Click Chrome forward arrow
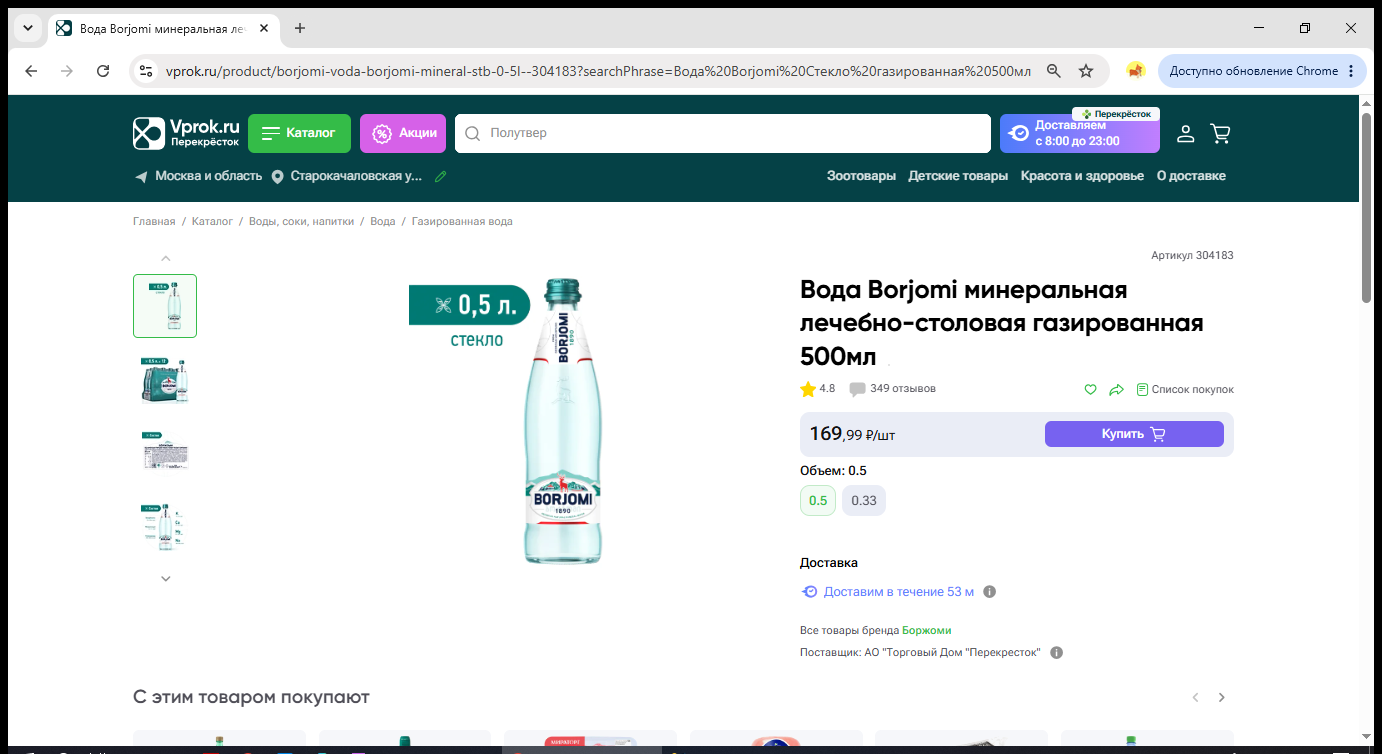 [x=67, y=71]
